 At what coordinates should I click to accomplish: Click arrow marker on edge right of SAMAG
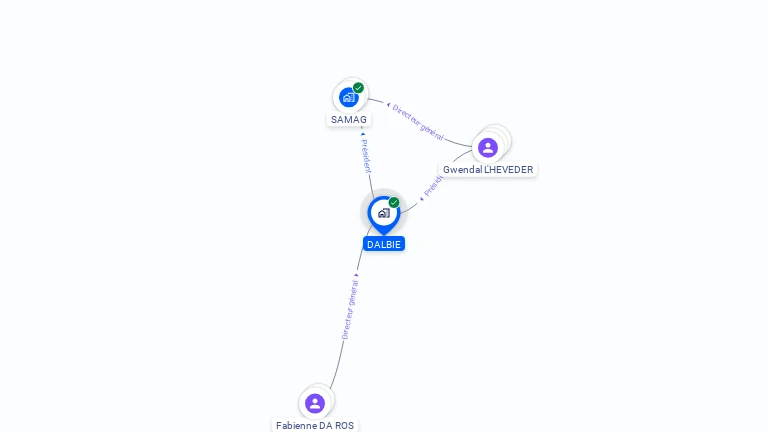pyautogui.click(x=388, y=105)
